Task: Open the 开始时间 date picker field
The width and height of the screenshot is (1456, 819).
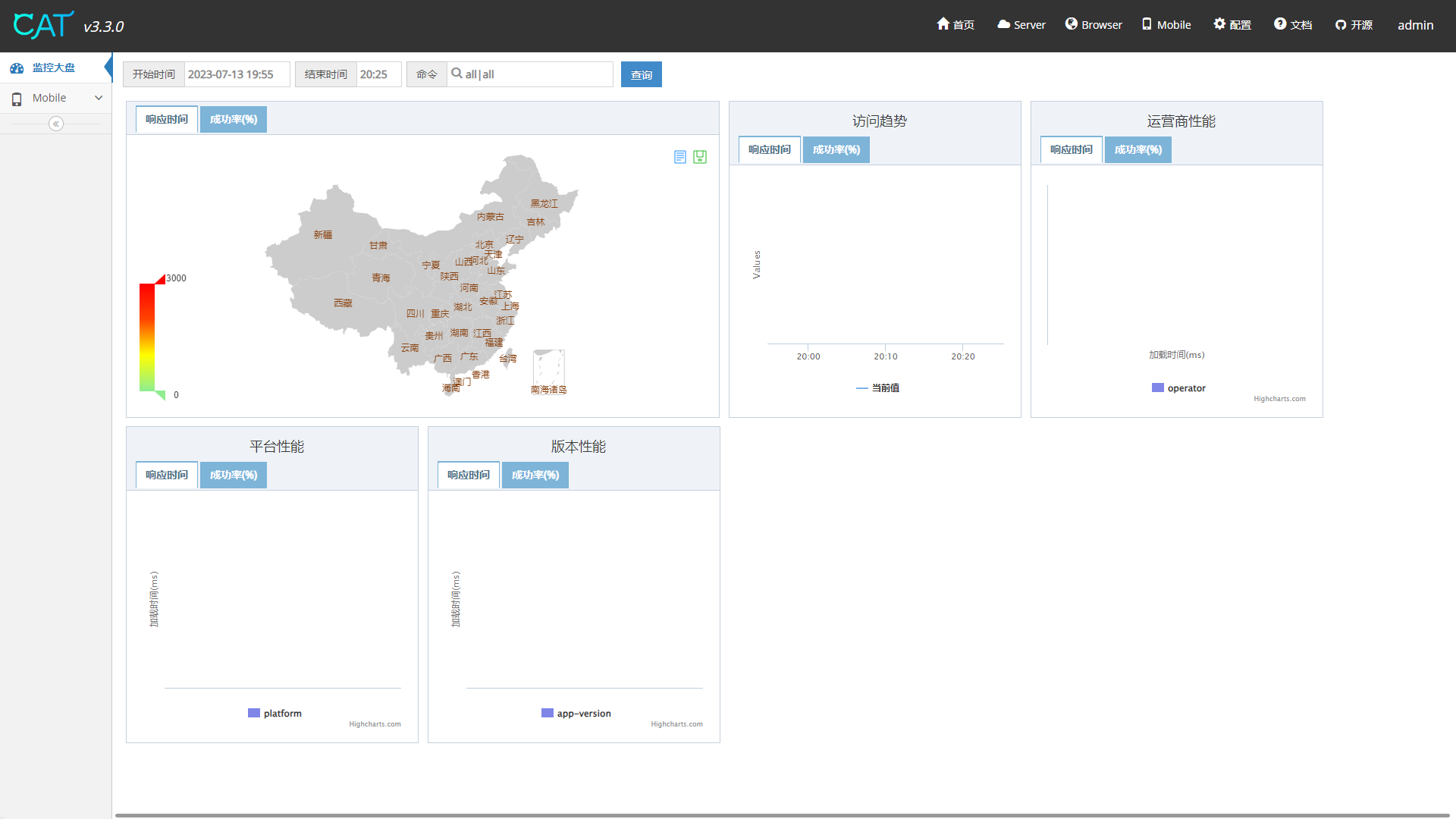Action: coord(237,74)
